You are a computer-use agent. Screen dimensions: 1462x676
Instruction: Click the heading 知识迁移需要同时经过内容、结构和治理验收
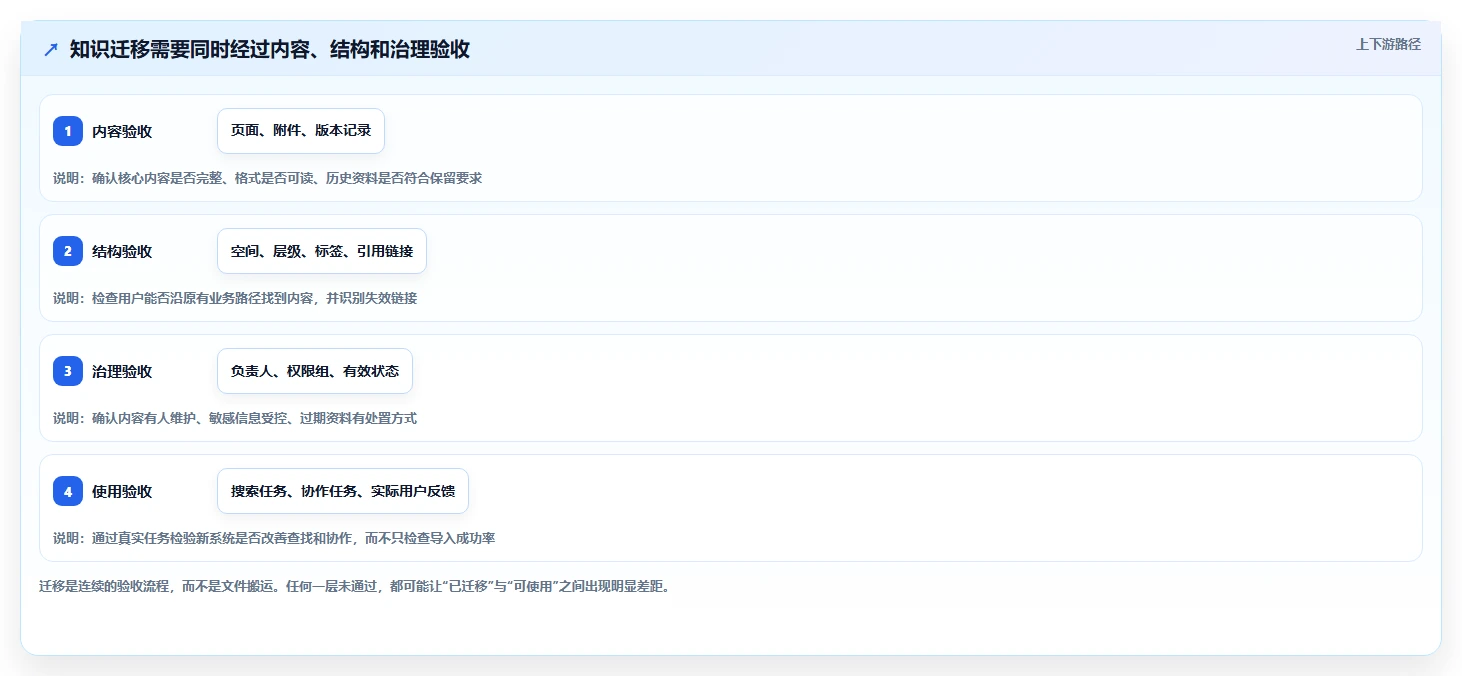tap(270, 49)
